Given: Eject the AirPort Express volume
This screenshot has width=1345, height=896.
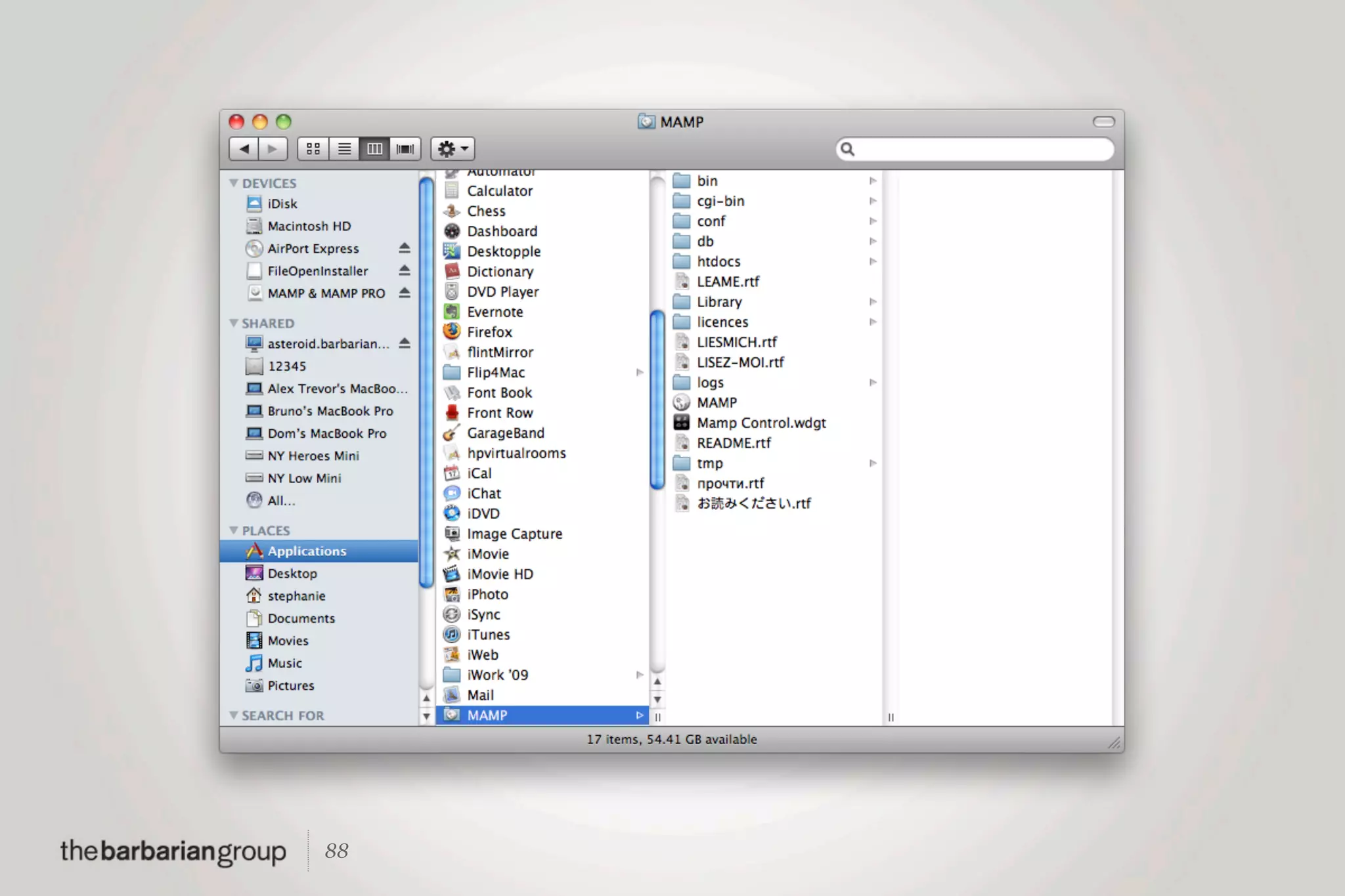Looking at the screenshot, I should tap(405, 248).
